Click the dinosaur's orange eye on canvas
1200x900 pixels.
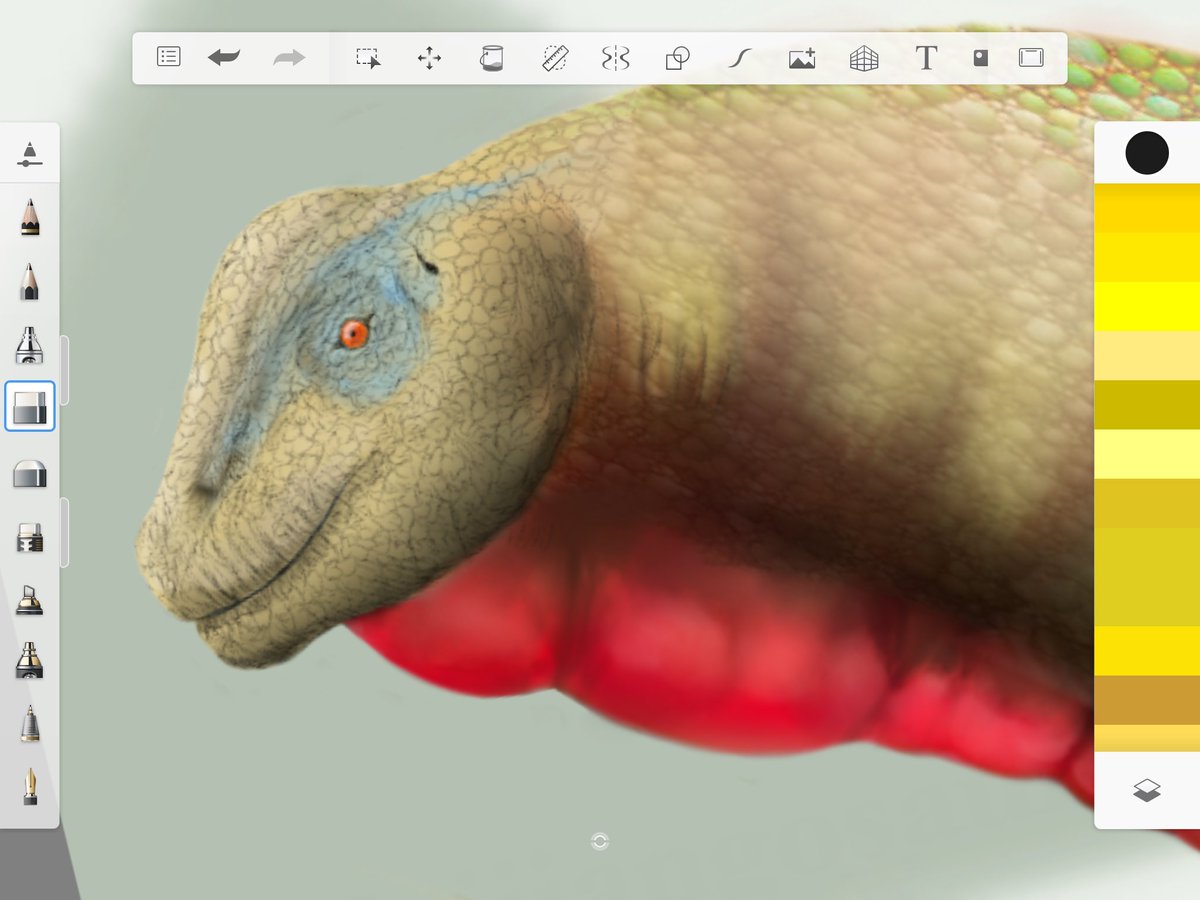(354, 333)
